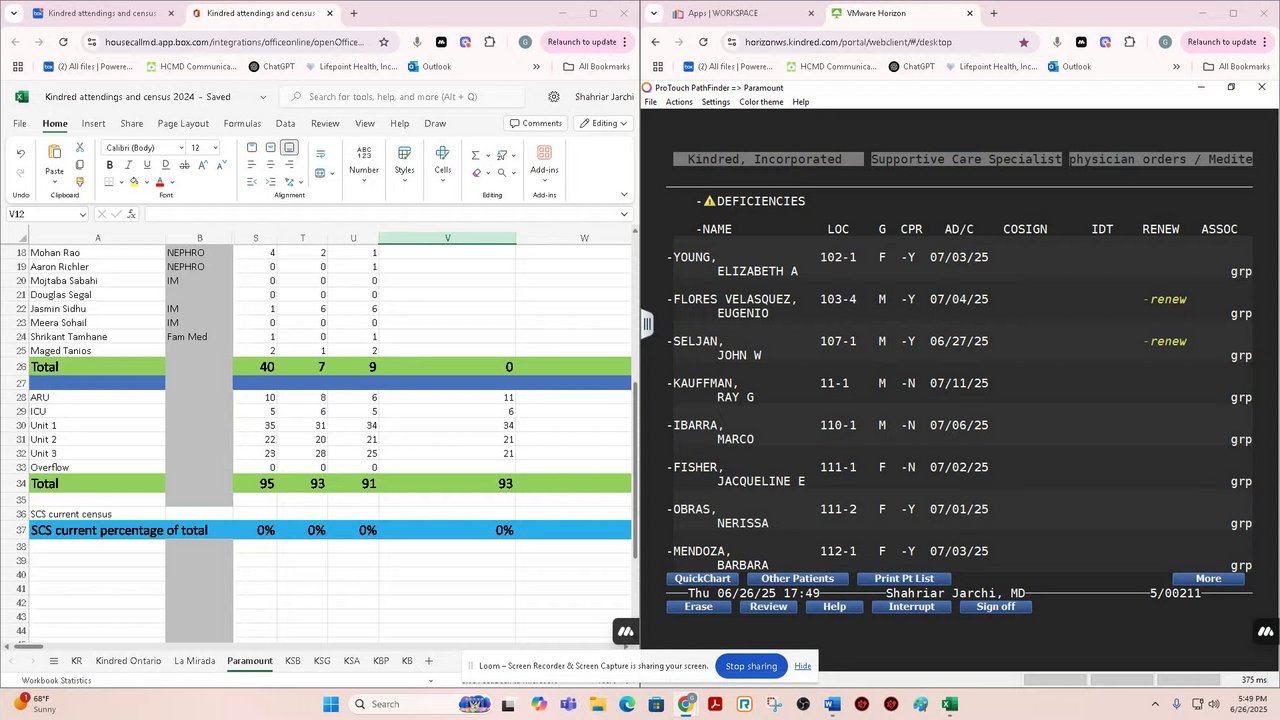The width and height of the screenshot is (1280, 720).
Task: Open the Formulas ribbon tab
Action: pyautogui.click(x=242, y=123)
